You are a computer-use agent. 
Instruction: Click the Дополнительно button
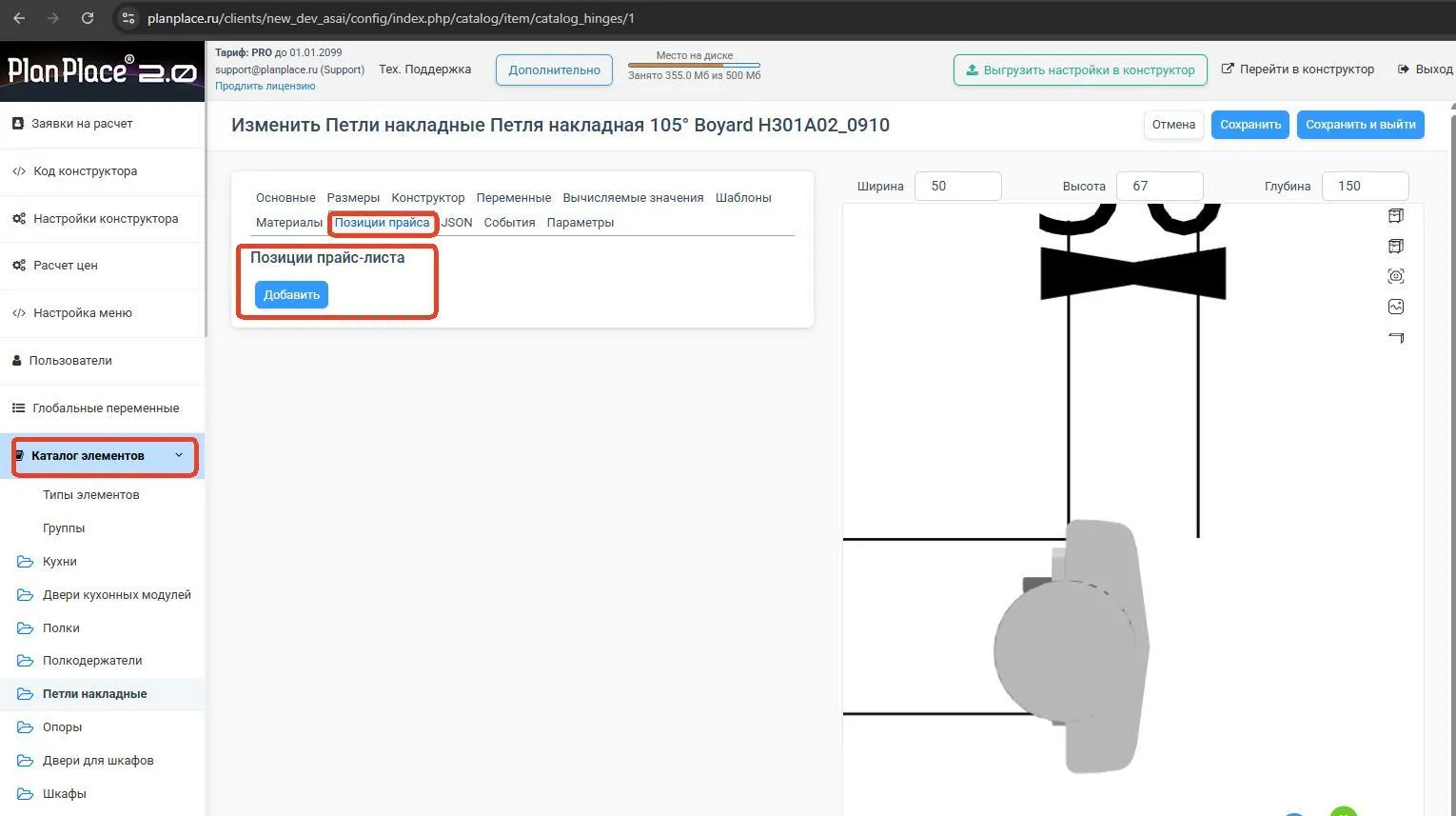554,70
